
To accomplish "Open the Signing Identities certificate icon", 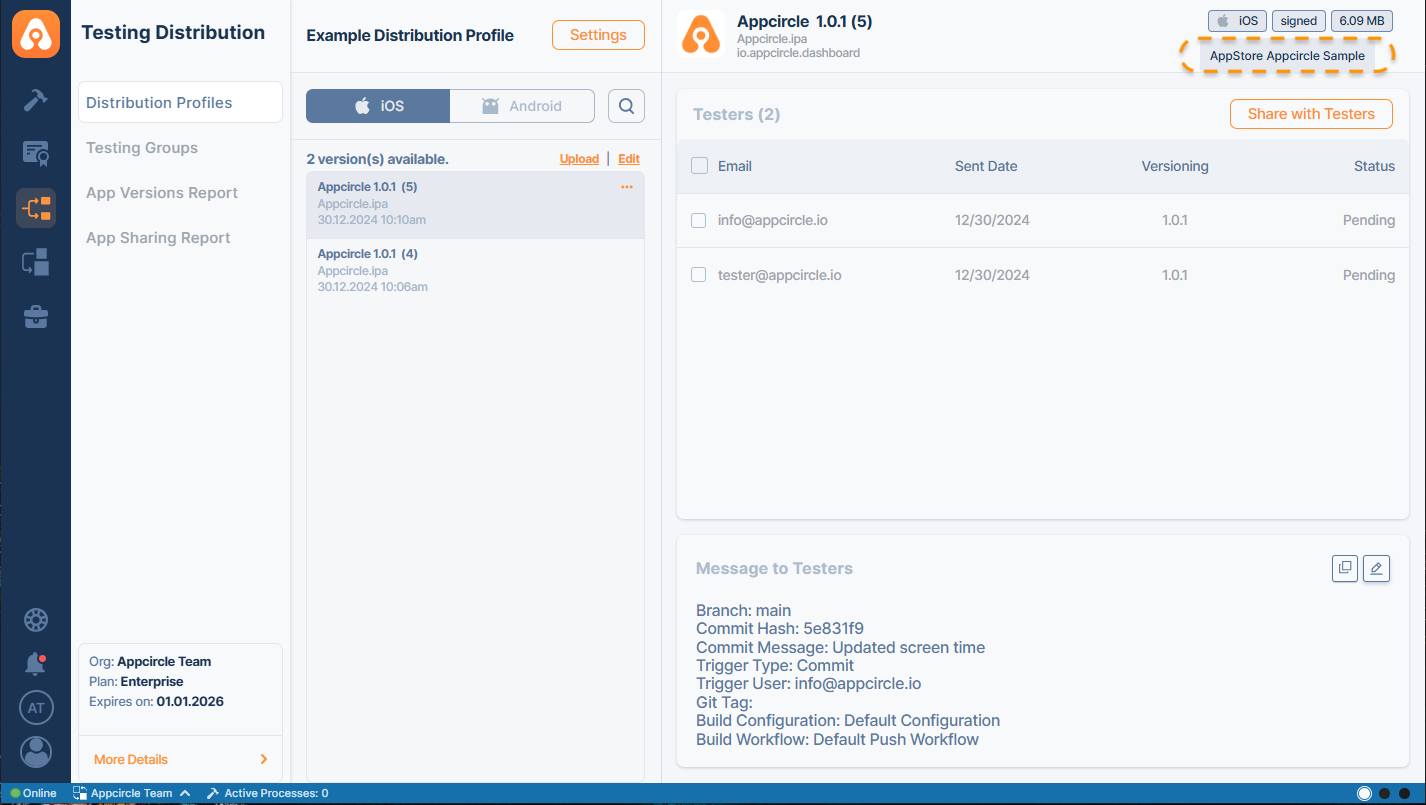I will [36, 154].
